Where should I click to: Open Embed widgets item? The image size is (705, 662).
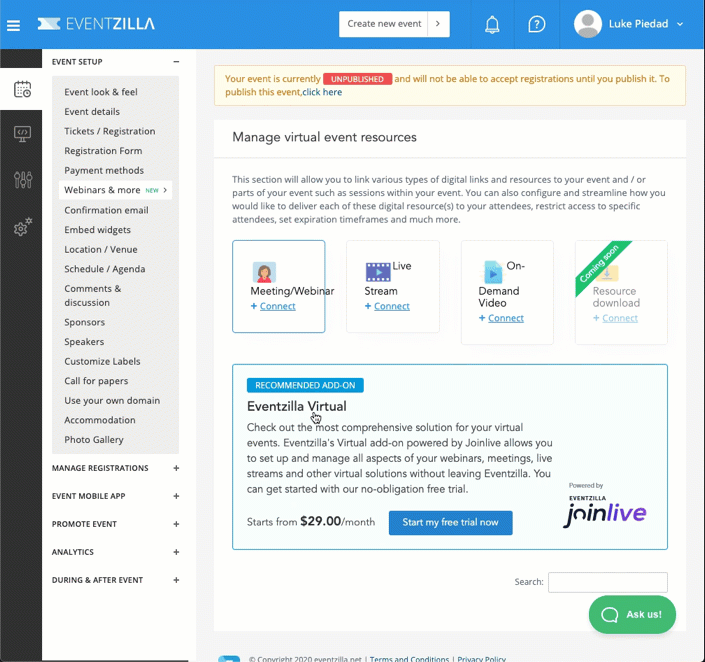(x=97, y=230)
